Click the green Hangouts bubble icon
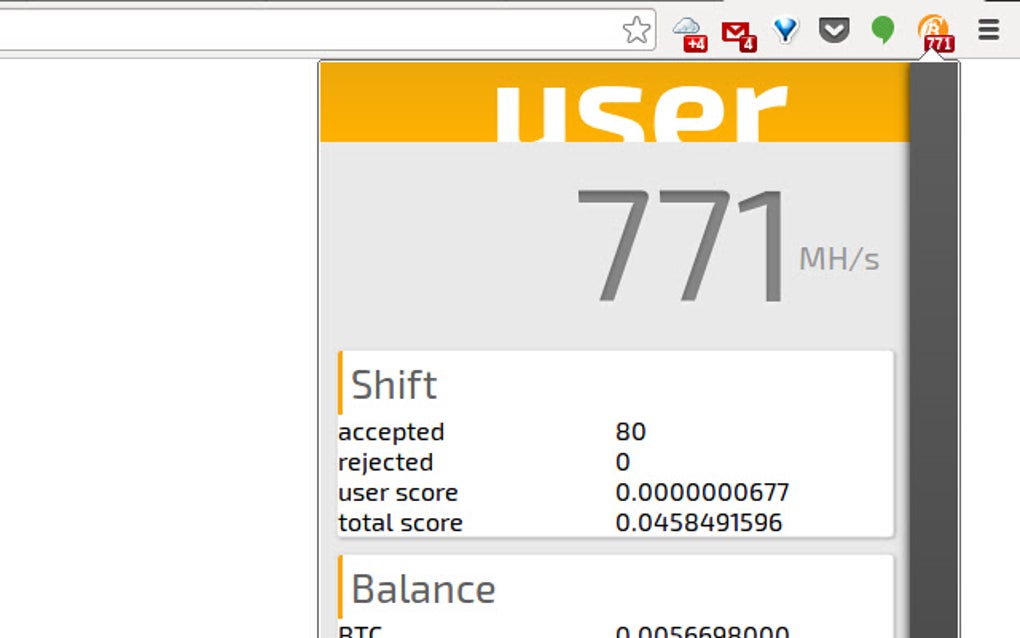Viewport: 1020px width, 638px height. pos(884,30)
